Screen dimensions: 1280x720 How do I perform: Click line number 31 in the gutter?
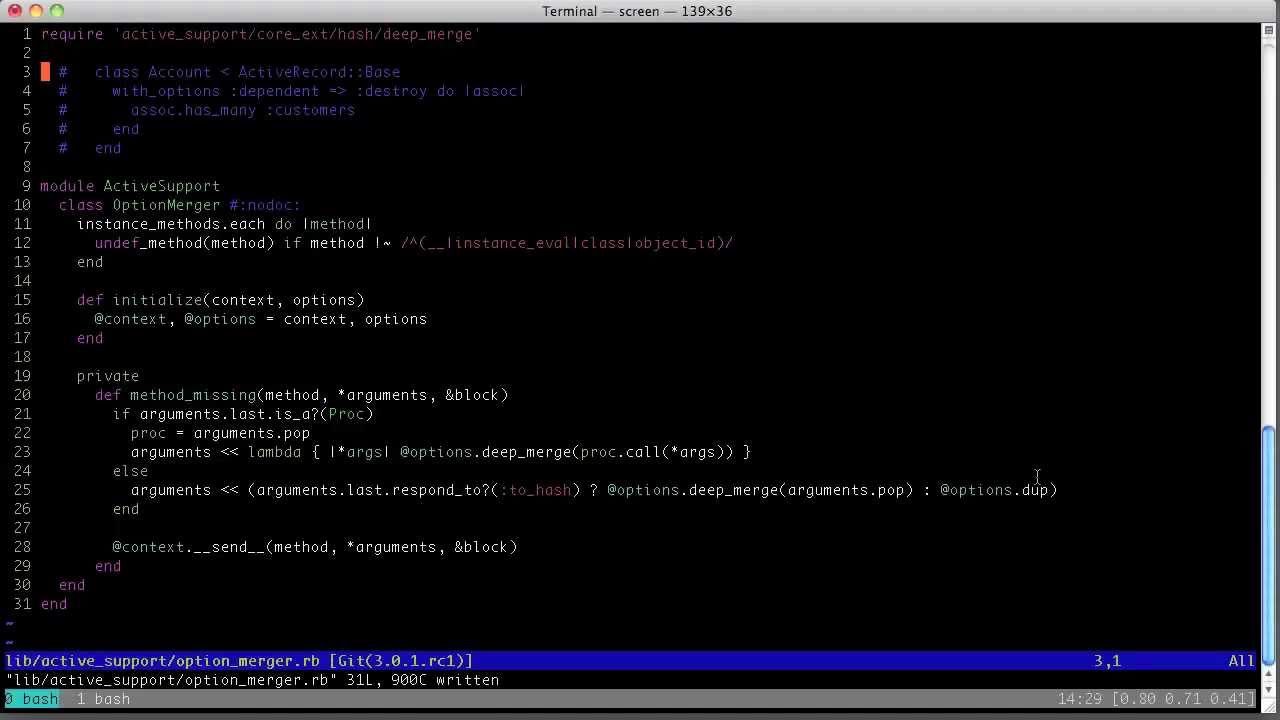pyautogui.click(x=22, y=604)
